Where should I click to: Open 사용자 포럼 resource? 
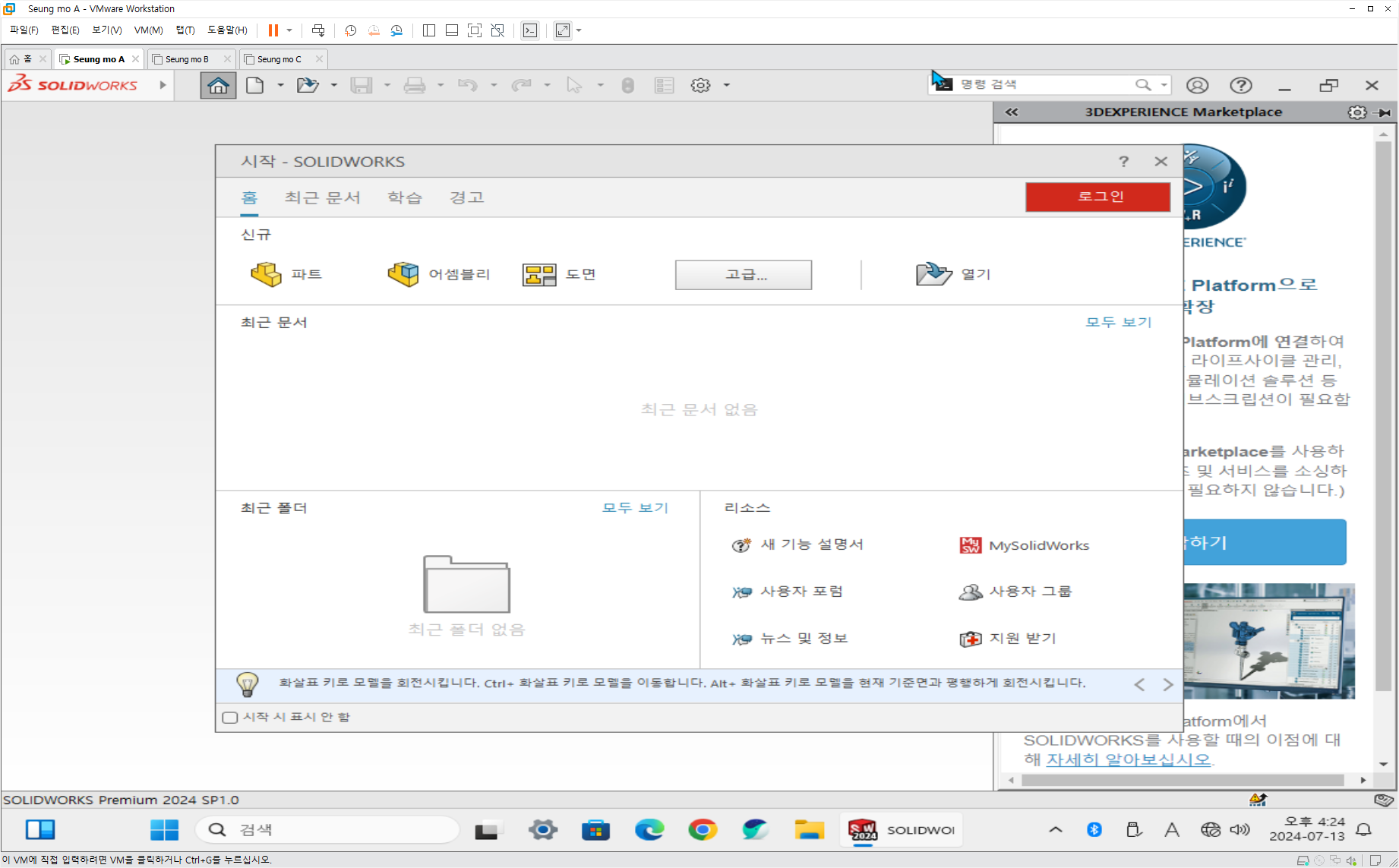[788, 592]
